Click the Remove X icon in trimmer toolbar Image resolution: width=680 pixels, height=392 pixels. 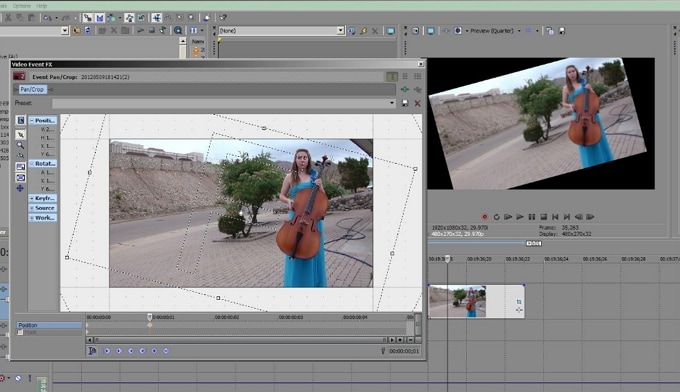pos(375,31)
